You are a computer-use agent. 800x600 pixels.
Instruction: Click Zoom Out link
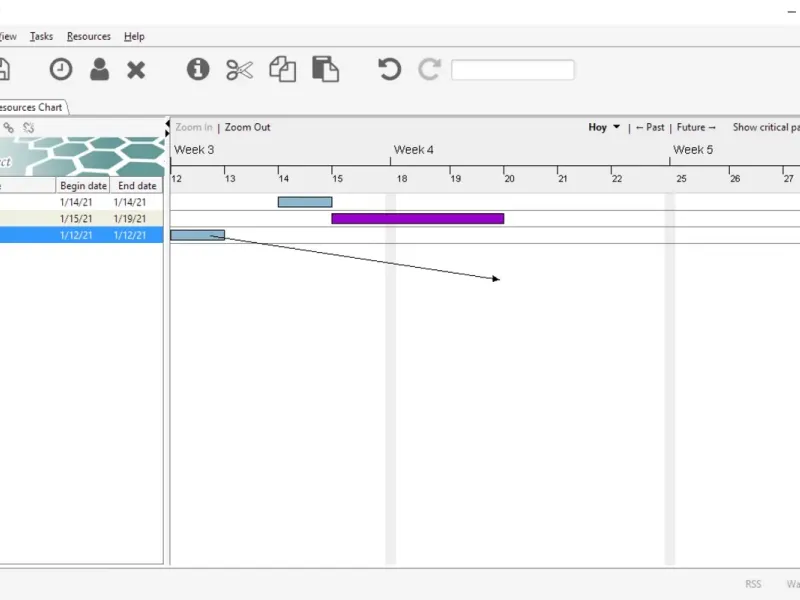[x=247, y=128]
